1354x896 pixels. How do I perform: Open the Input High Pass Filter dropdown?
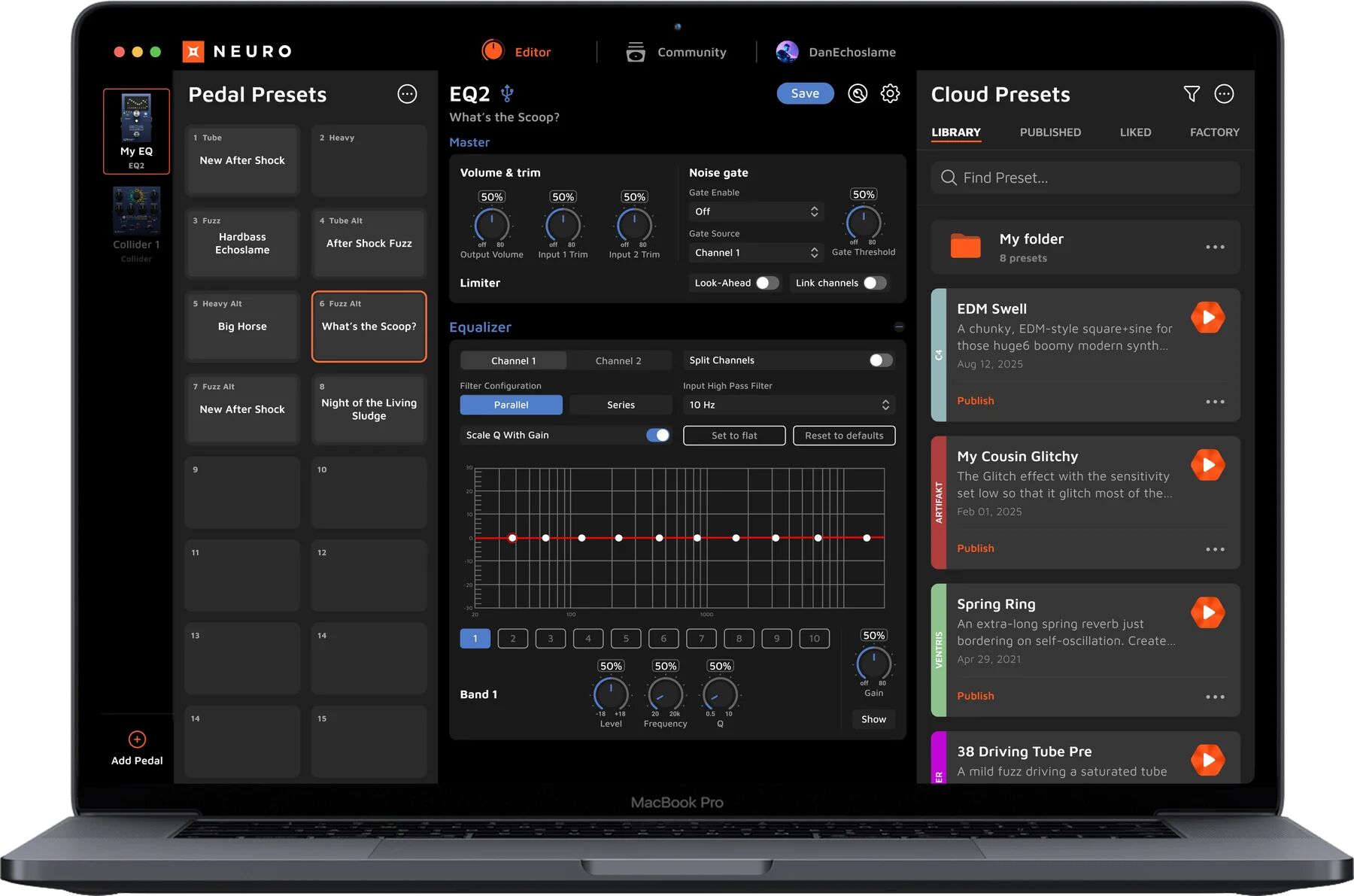pyautogui.click(x=789, y=405)
